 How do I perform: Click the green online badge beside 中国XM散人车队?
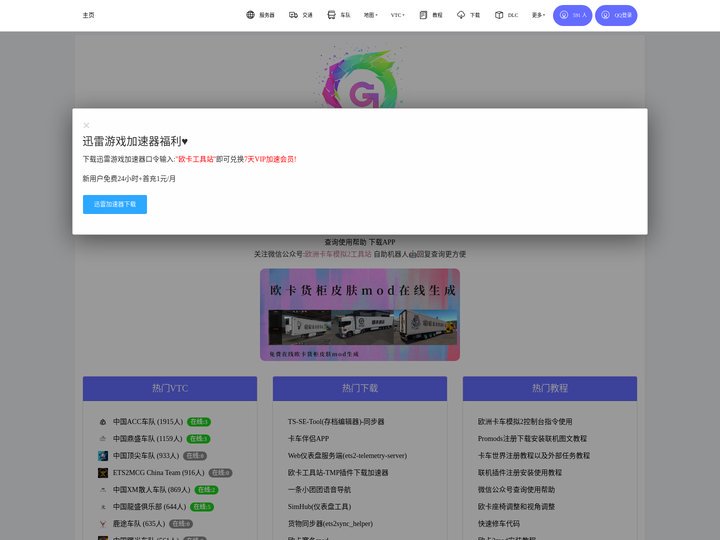(x=207, y=489)
